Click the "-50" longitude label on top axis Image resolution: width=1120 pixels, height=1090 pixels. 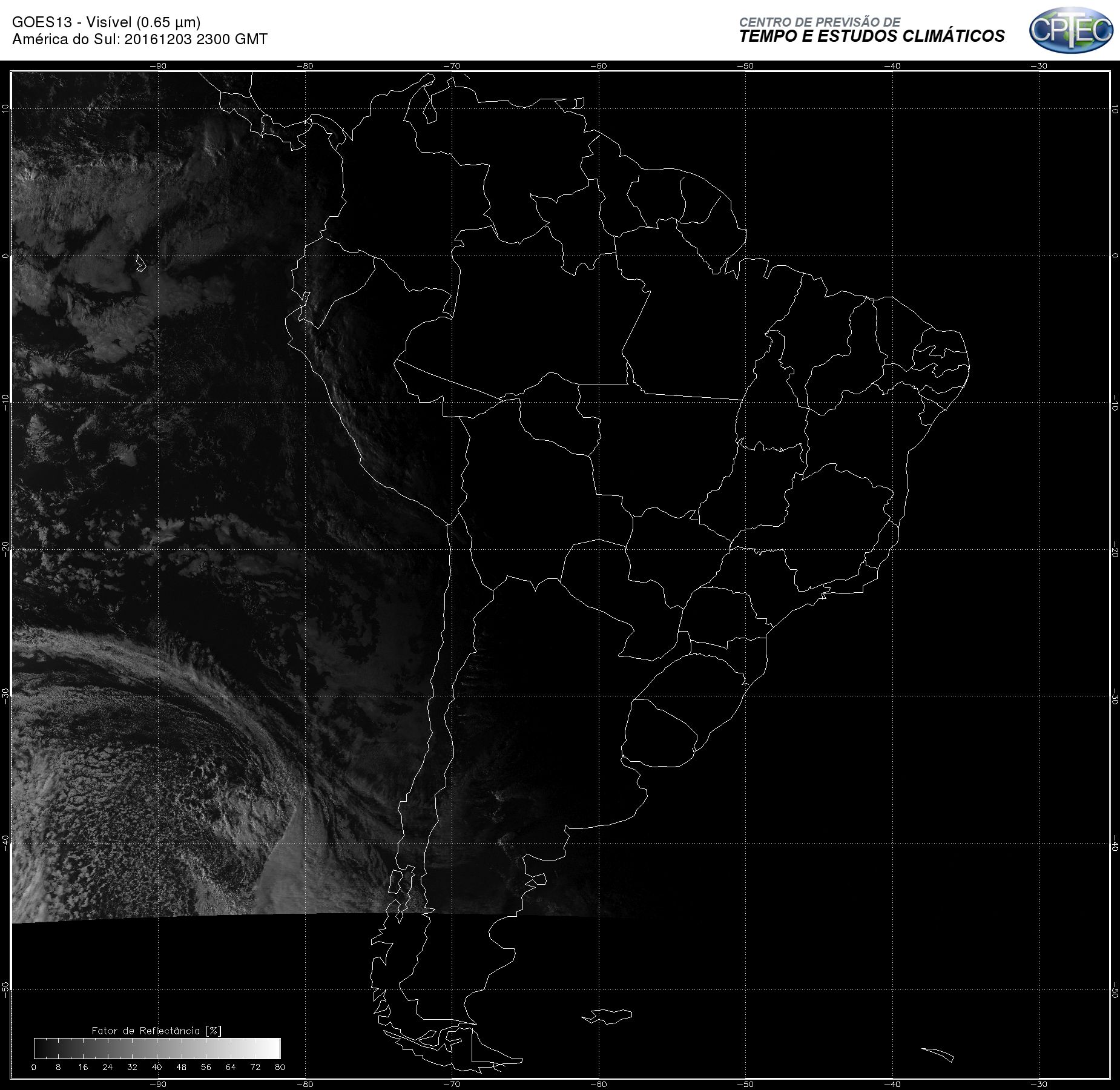(746, 66)
